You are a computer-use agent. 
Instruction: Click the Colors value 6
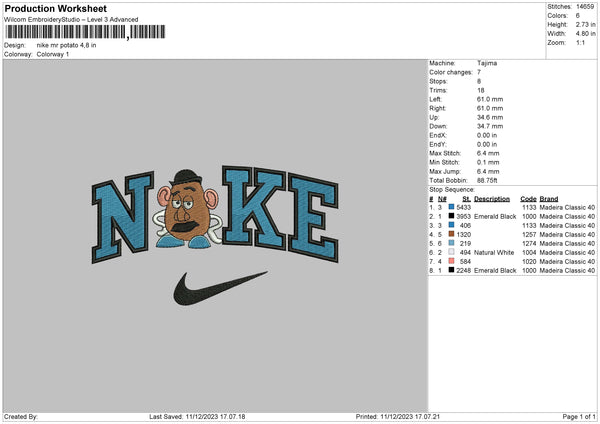click(x=578, y=16)
